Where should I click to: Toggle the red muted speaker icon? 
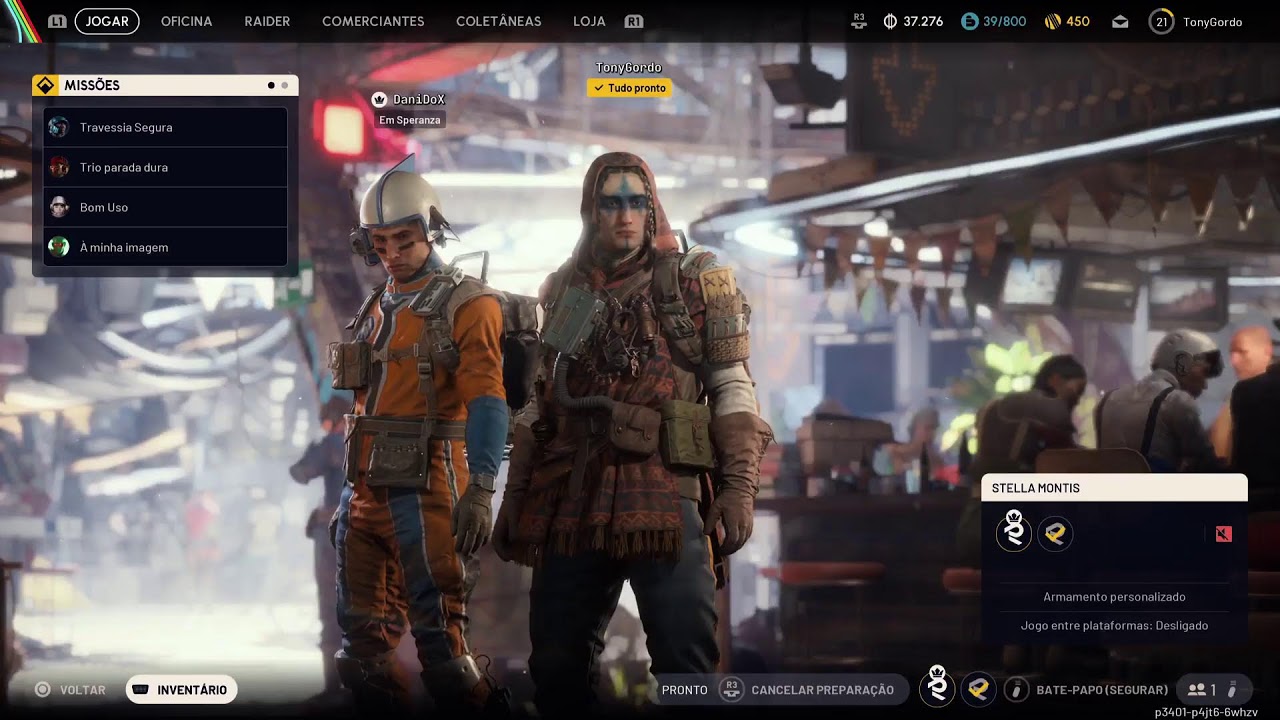pos(1223,534)
